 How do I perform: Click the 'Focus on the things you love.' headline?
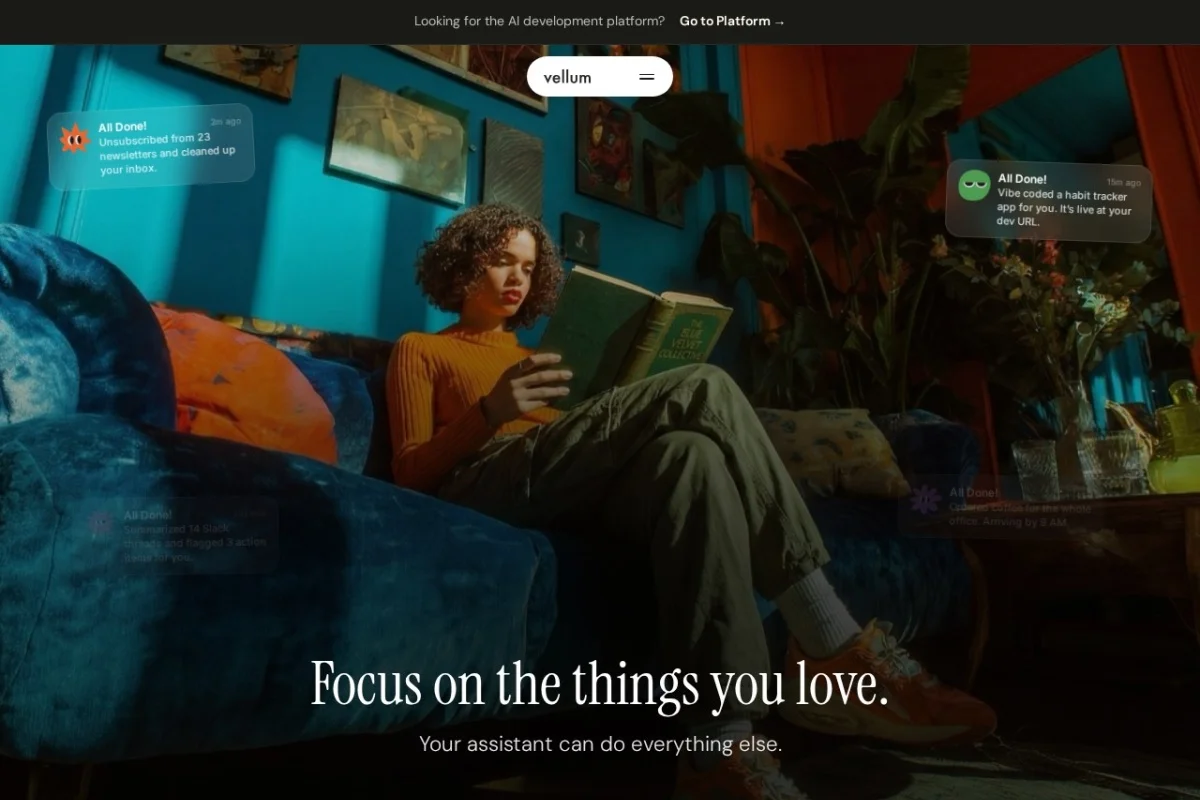(599, 683)
